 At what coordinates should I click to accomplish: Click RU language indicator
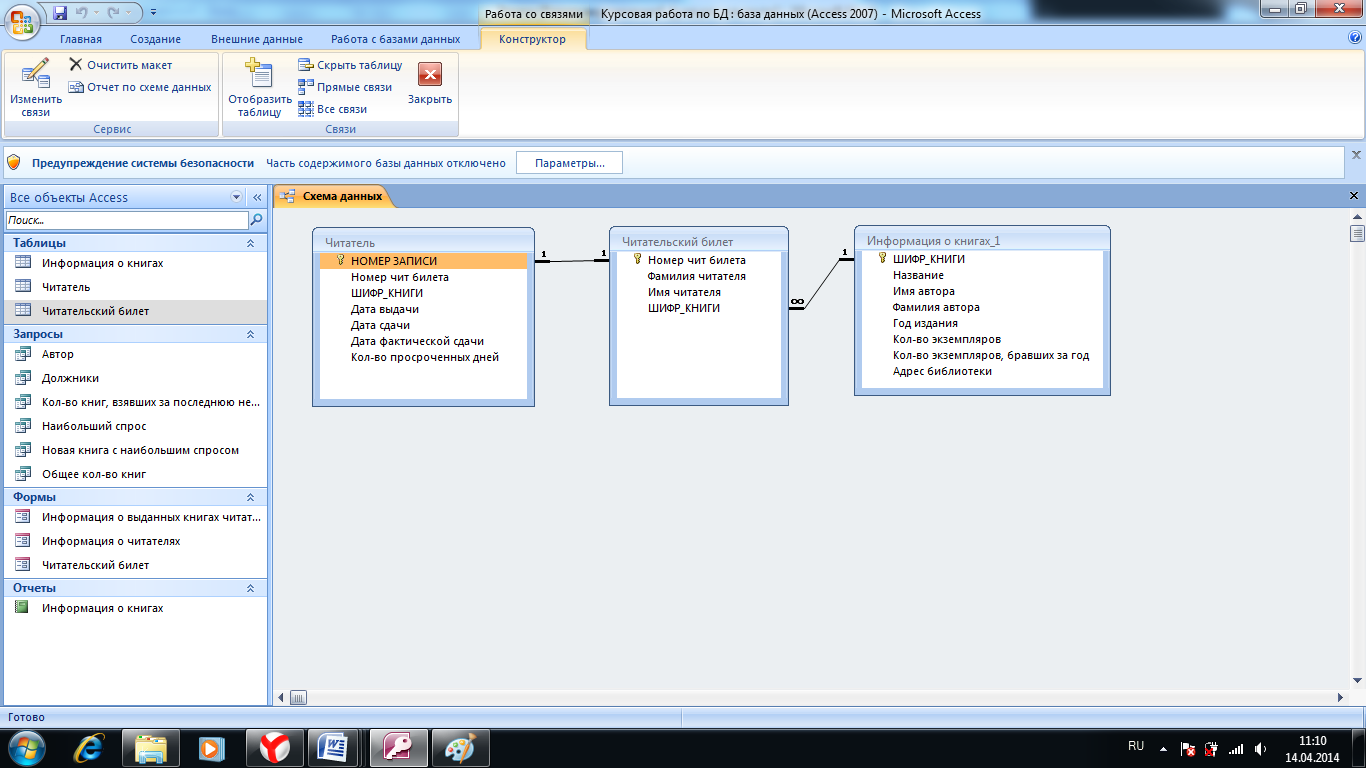(x=1136, y=746)
